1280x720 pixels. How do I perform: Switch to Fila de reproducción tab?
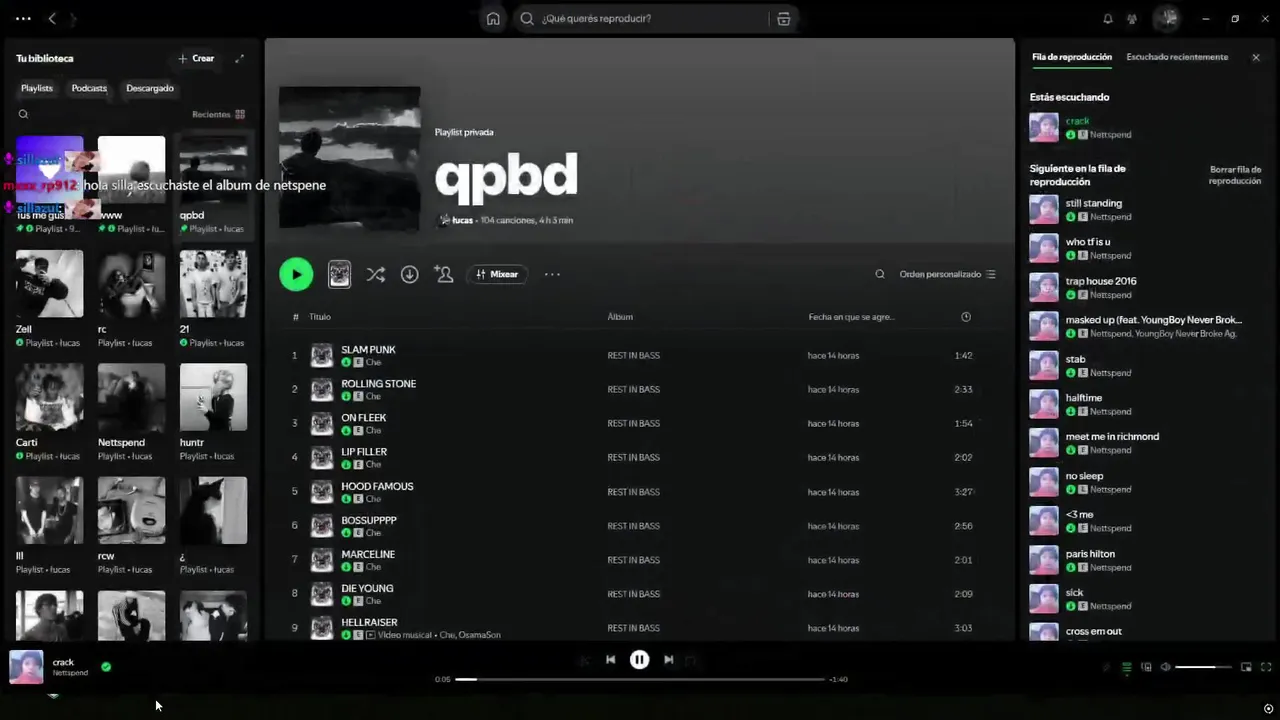1071,57
